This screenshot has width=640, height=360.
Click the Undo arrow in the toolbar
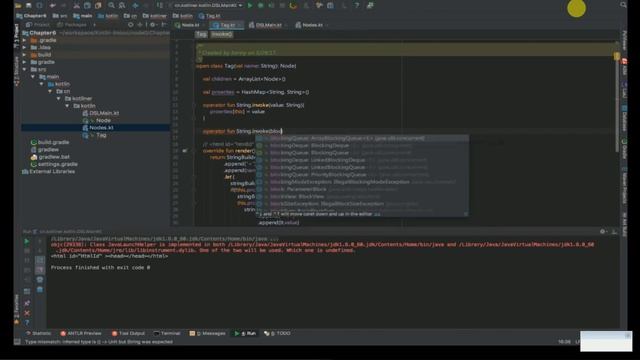[53, 6]
